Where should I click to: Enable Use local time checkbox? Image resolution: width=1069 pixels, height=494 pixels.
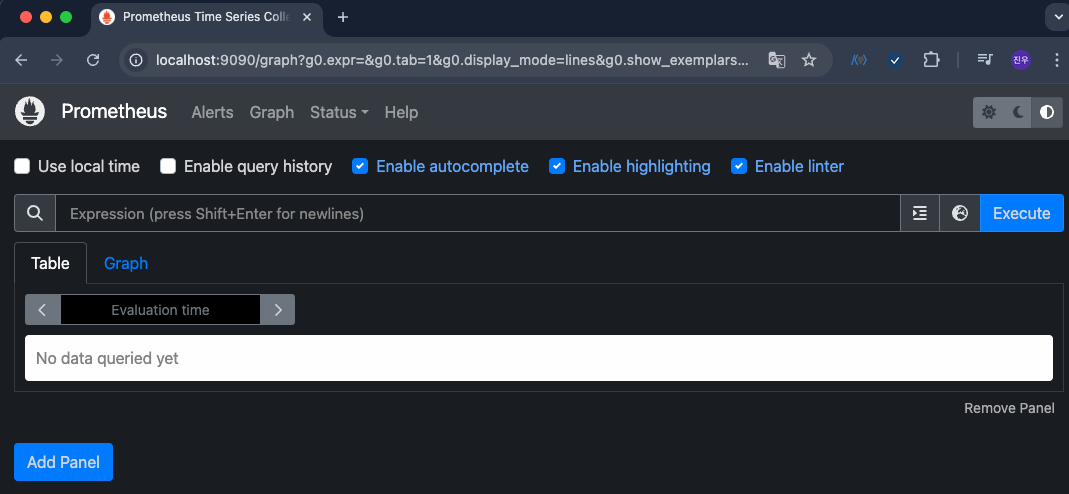pyautogui.click(x=22, y=166)
